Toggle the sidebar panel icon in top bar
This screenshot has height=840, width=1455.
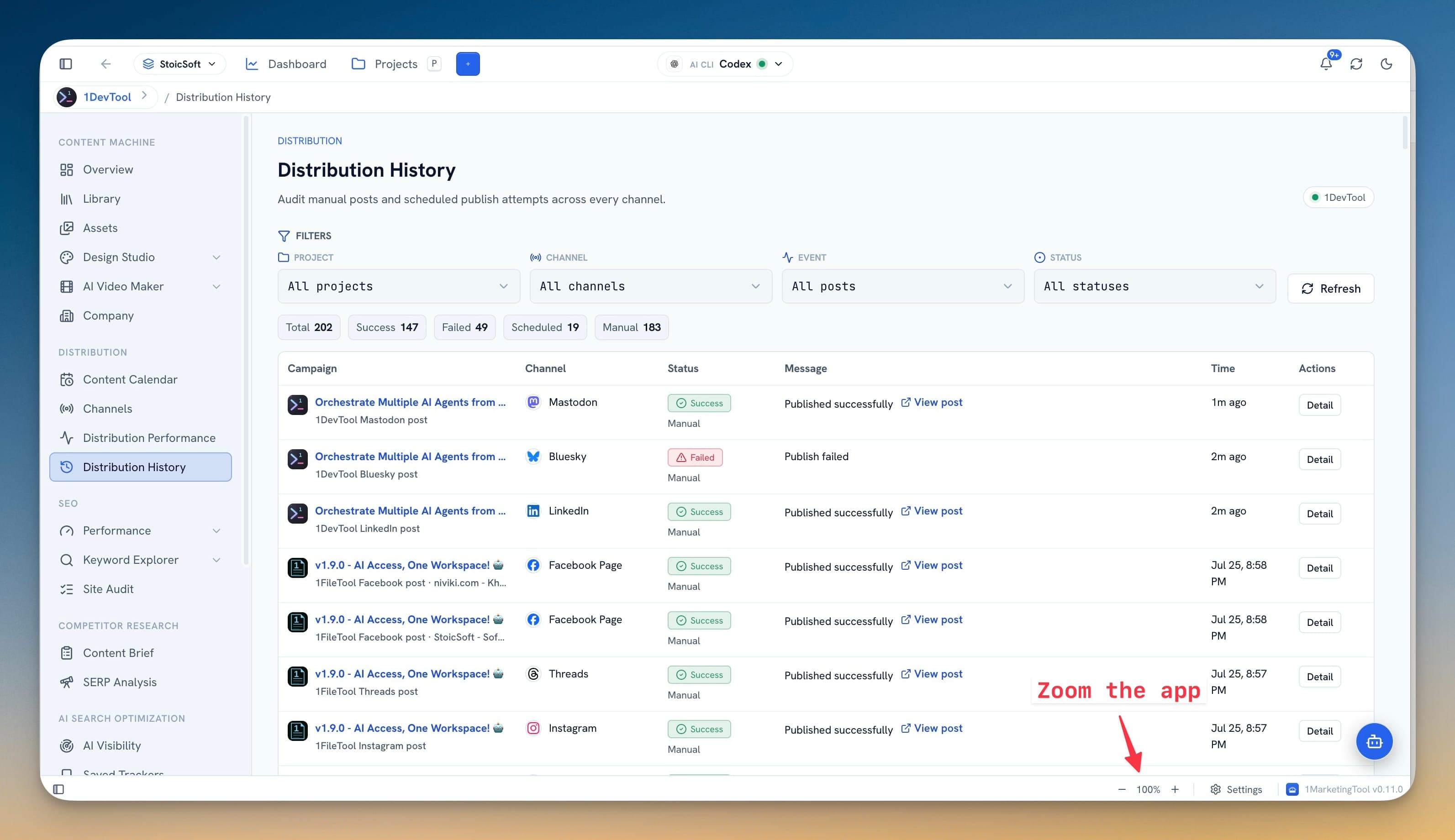pos(66,64)
